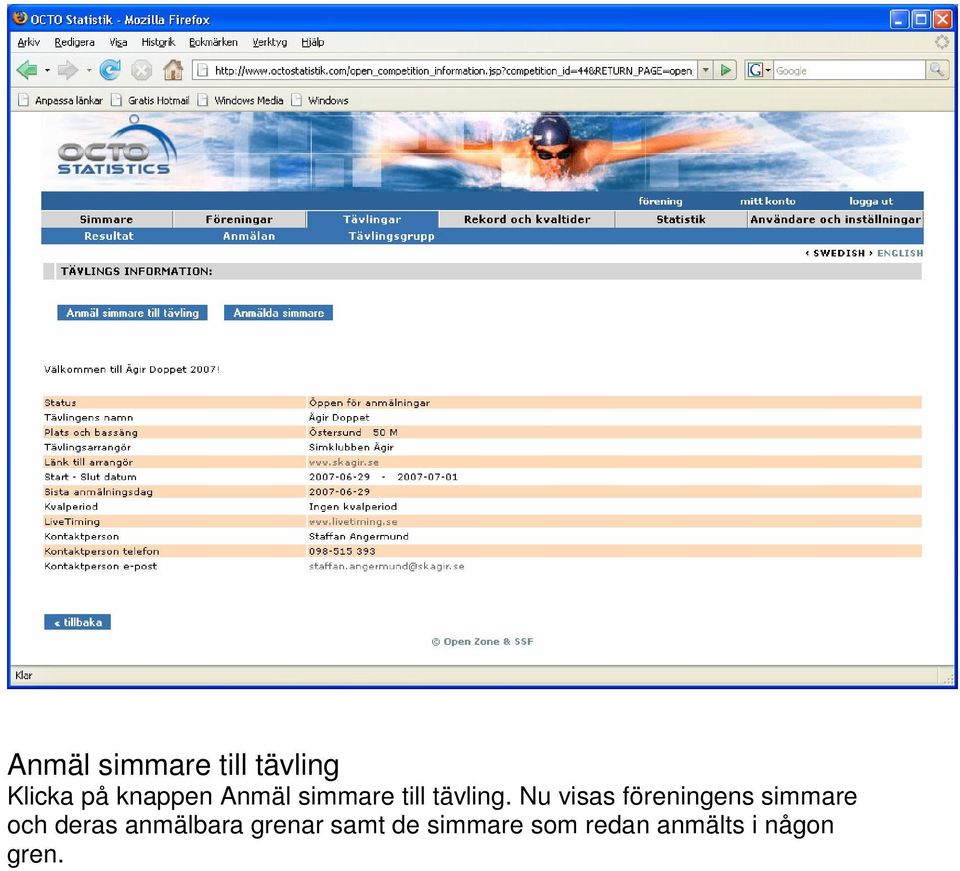Open Användare och inställningar tab
The width and height of the screenshot is (960, 871).
pyautogui.click(x=835, y=219)
